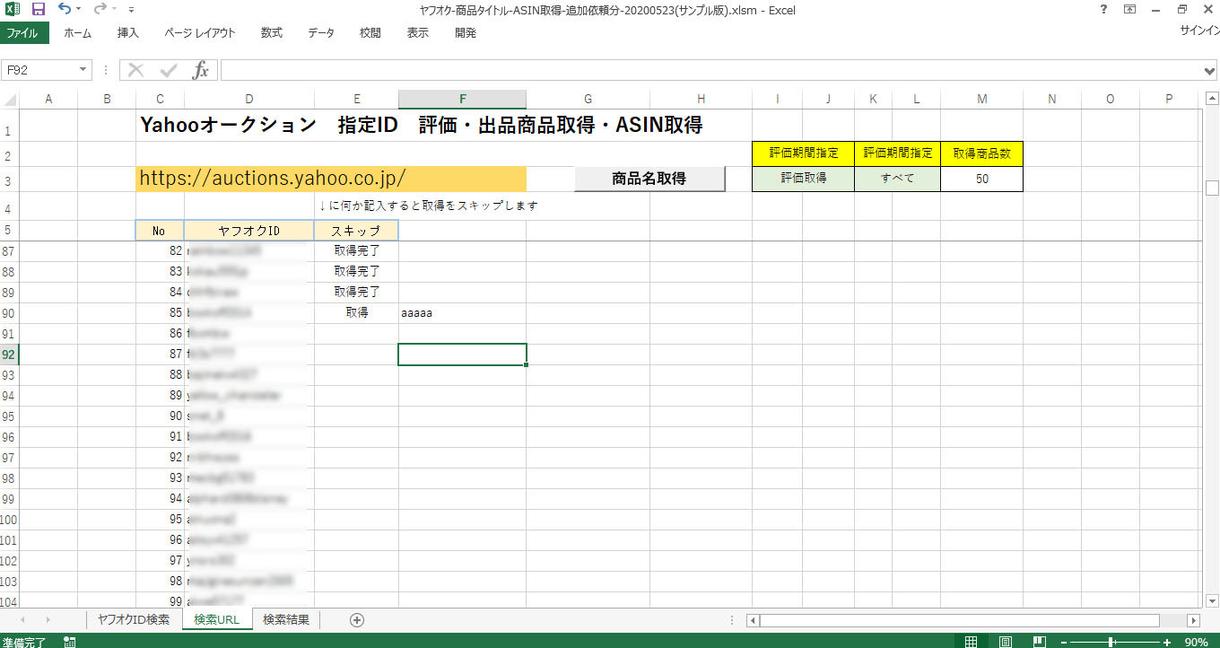Expand the Name Box dropdown arrow
The width and height of the screenshot is (1220, 648).
83,70
